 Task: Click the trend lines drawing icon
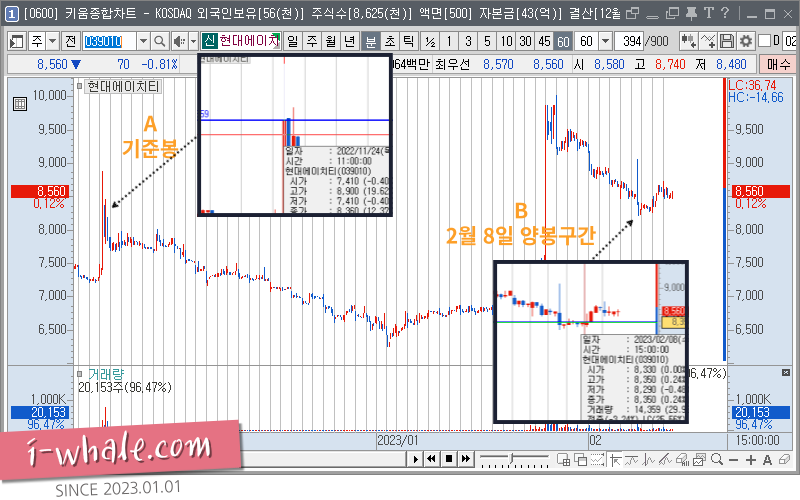(x=665, y=460)
